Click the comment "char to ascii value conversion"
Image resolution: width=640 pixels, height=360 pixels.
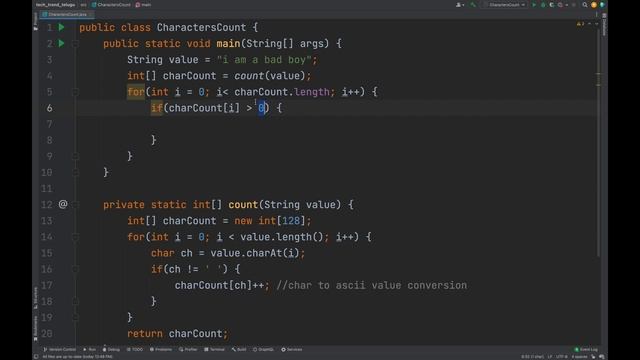372,285
